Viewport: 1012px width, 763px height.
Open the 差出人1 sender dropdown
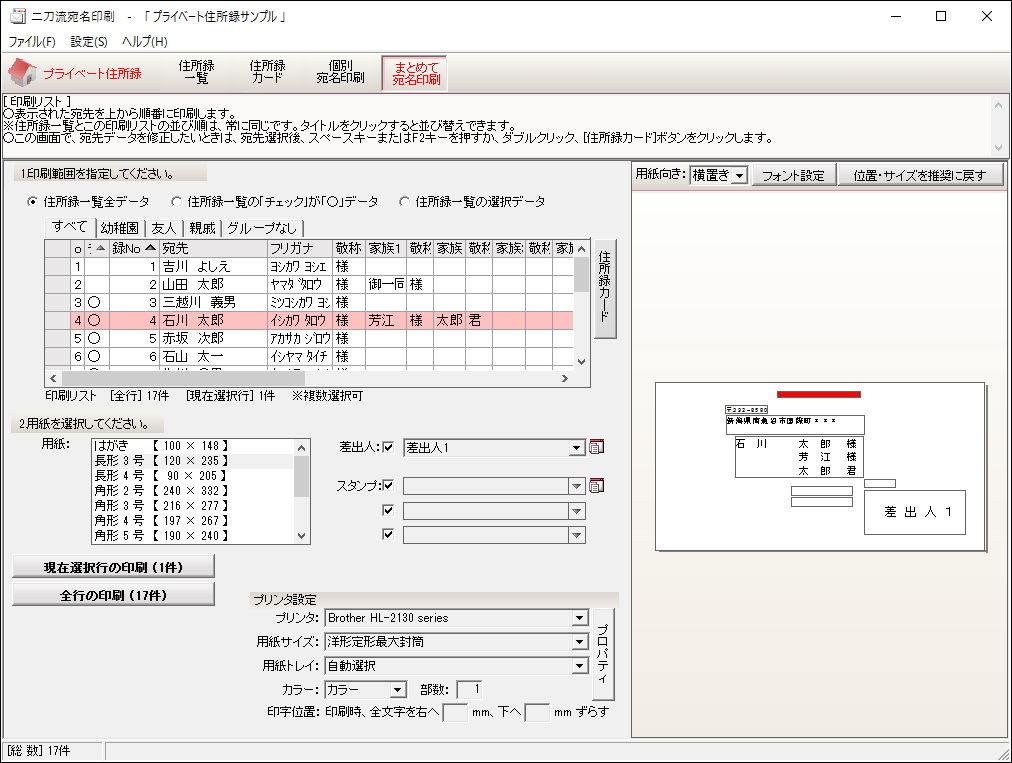pyautogui.click(x=576, y=447)
